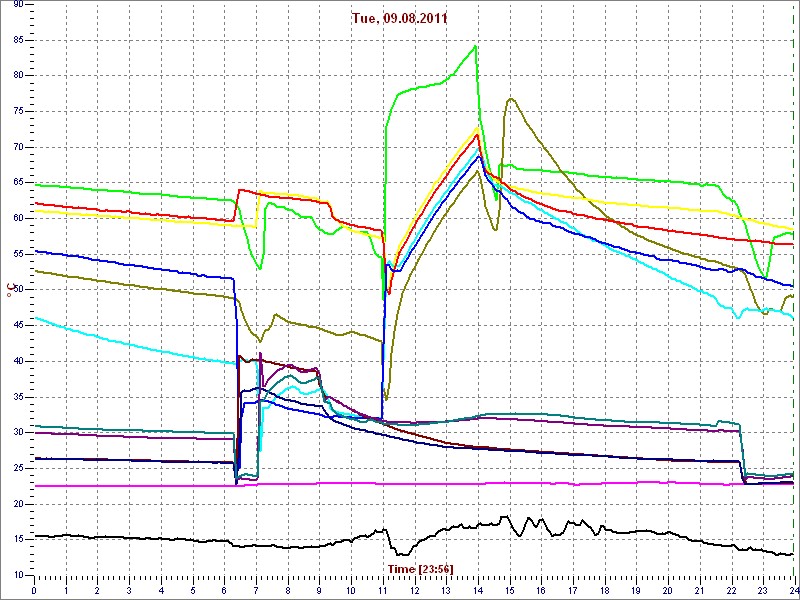The width and height of the screenshot is (800, 600).
Task: Click the yellow curve's peak near 73°C
Action: coord(478,128)
